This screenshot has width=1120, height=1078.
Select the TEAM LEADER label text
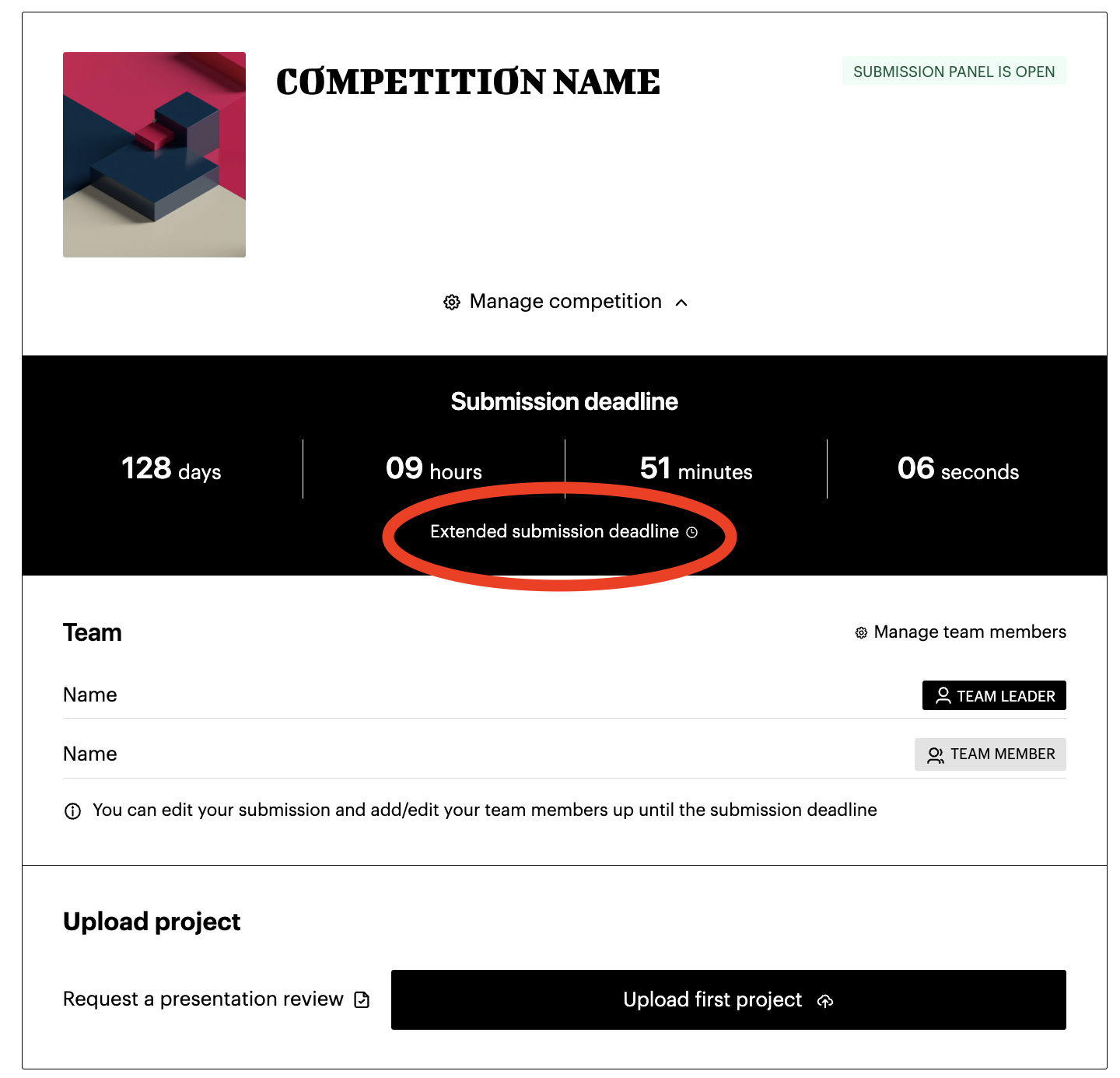(1006, 696)
